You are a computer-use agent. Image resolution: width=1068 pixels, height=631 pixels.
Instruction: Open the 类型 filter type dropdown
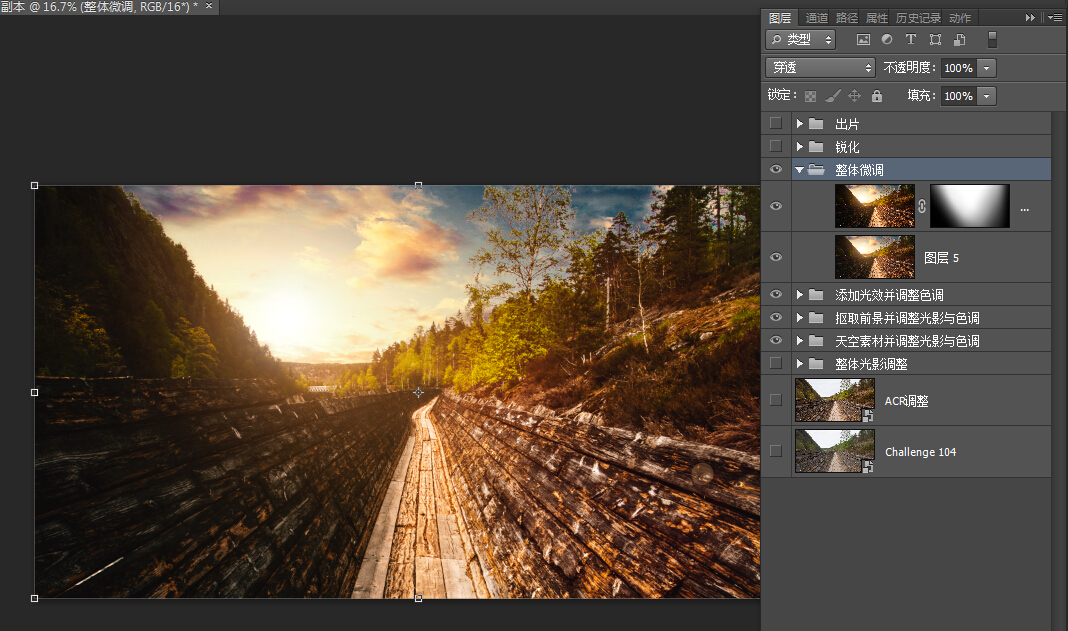click(x=800, y=40)
